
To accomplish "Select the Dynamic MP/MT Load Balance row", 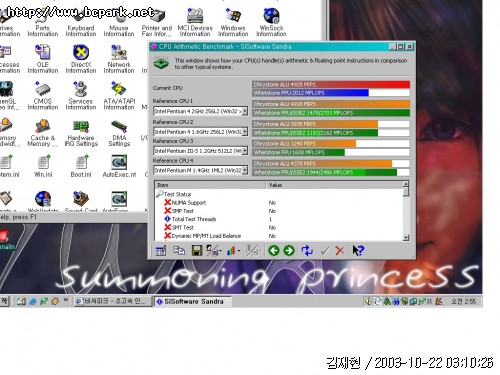I will (279, 236).
